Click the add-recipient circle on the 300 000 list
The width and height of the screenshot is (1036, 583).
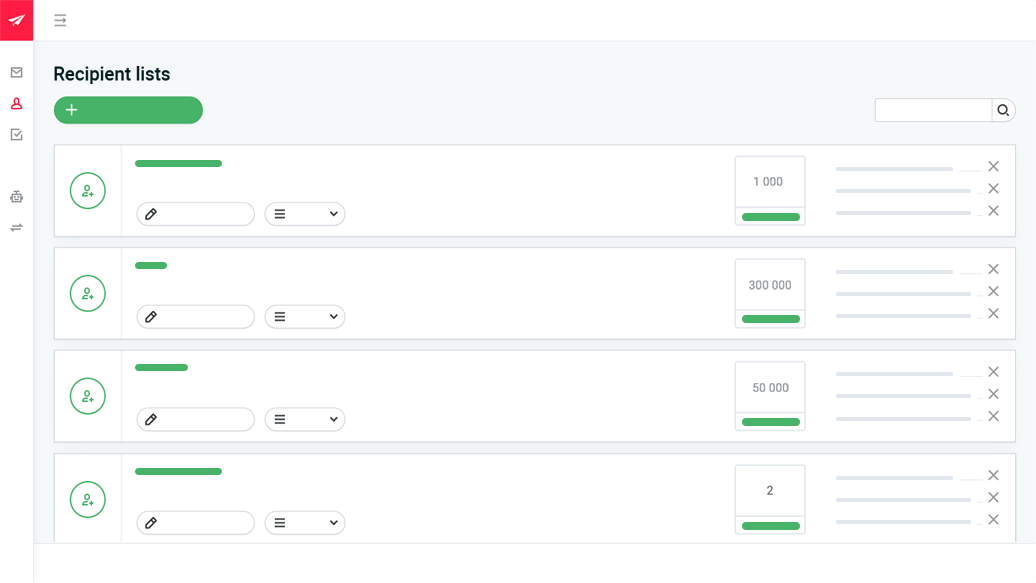(x=87, y=293)
